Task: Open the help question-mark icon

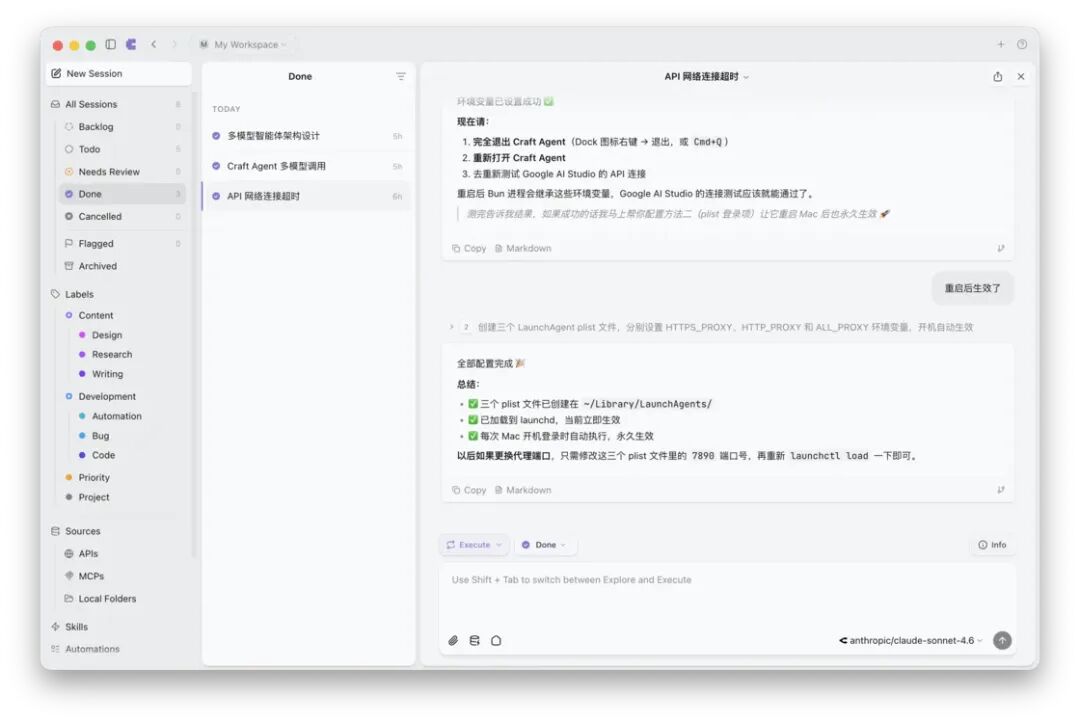Action: (x=1021, y=44)
